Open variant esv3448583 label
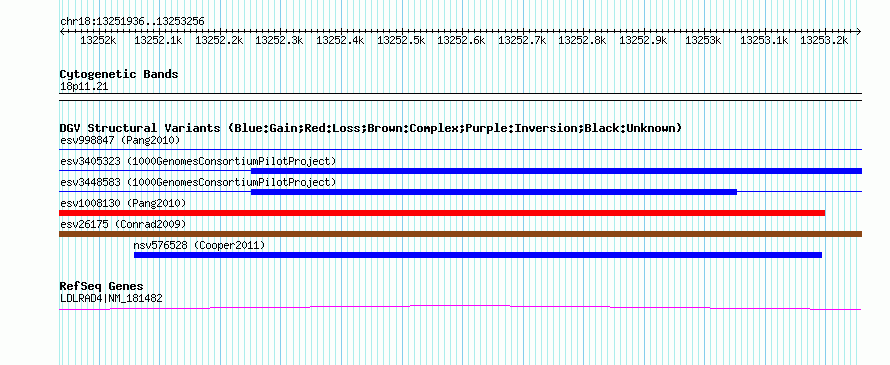The width and height of the screenshot is (890, 365). click(x=198, y=182)
